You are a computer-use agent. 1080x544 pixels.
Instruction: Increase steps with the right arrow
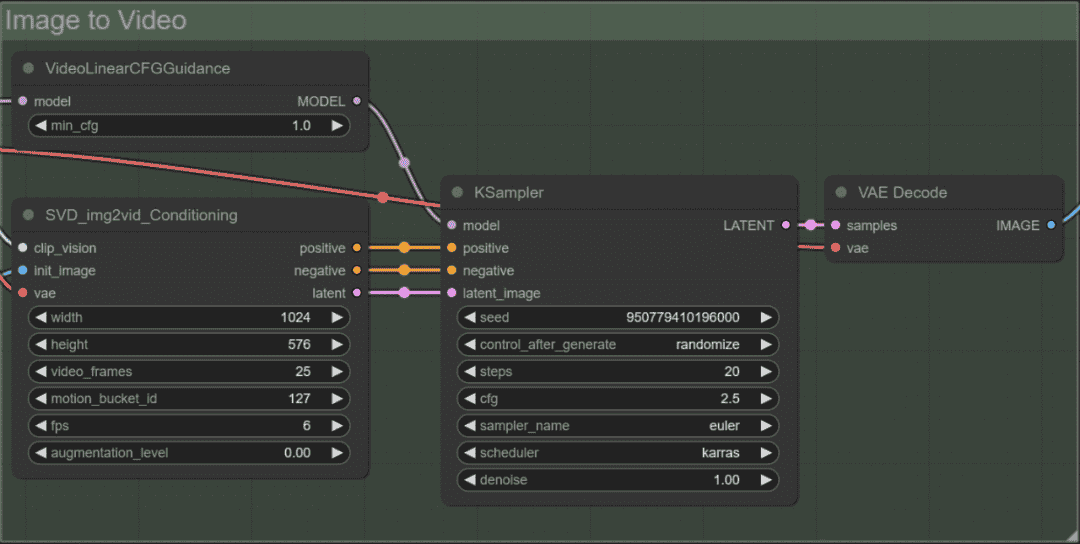point(766,371)
